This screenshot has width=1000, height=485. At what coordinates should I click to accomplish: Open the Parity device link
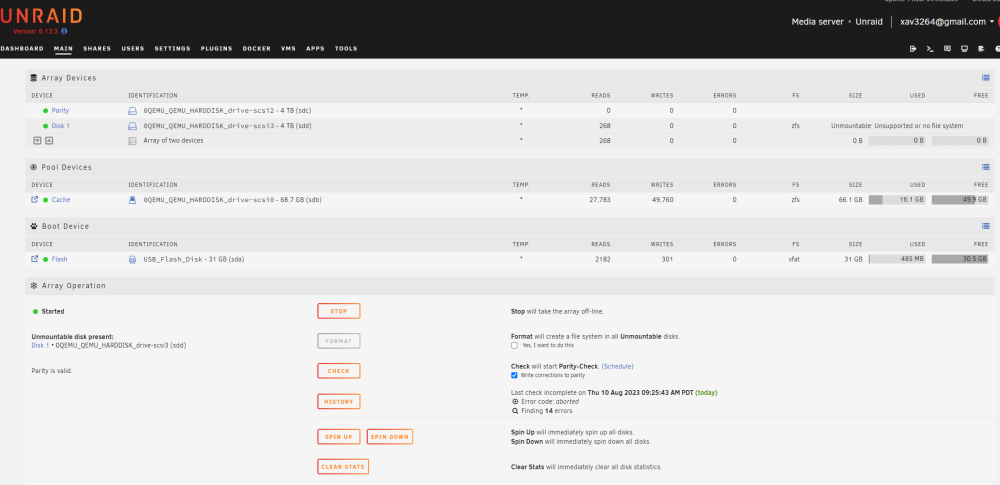[x=61, y=110]
